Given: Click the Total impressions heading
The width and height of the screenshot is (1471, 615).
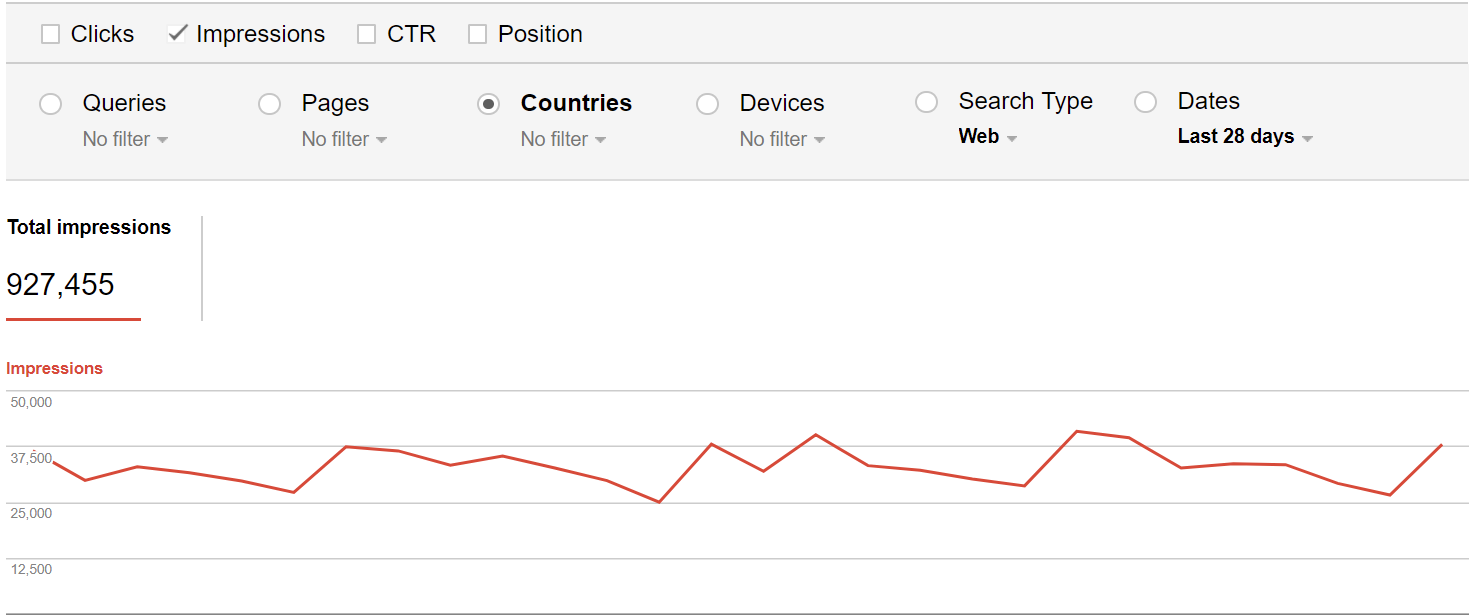Looking at the screenshot, I should tap(89, 228).
